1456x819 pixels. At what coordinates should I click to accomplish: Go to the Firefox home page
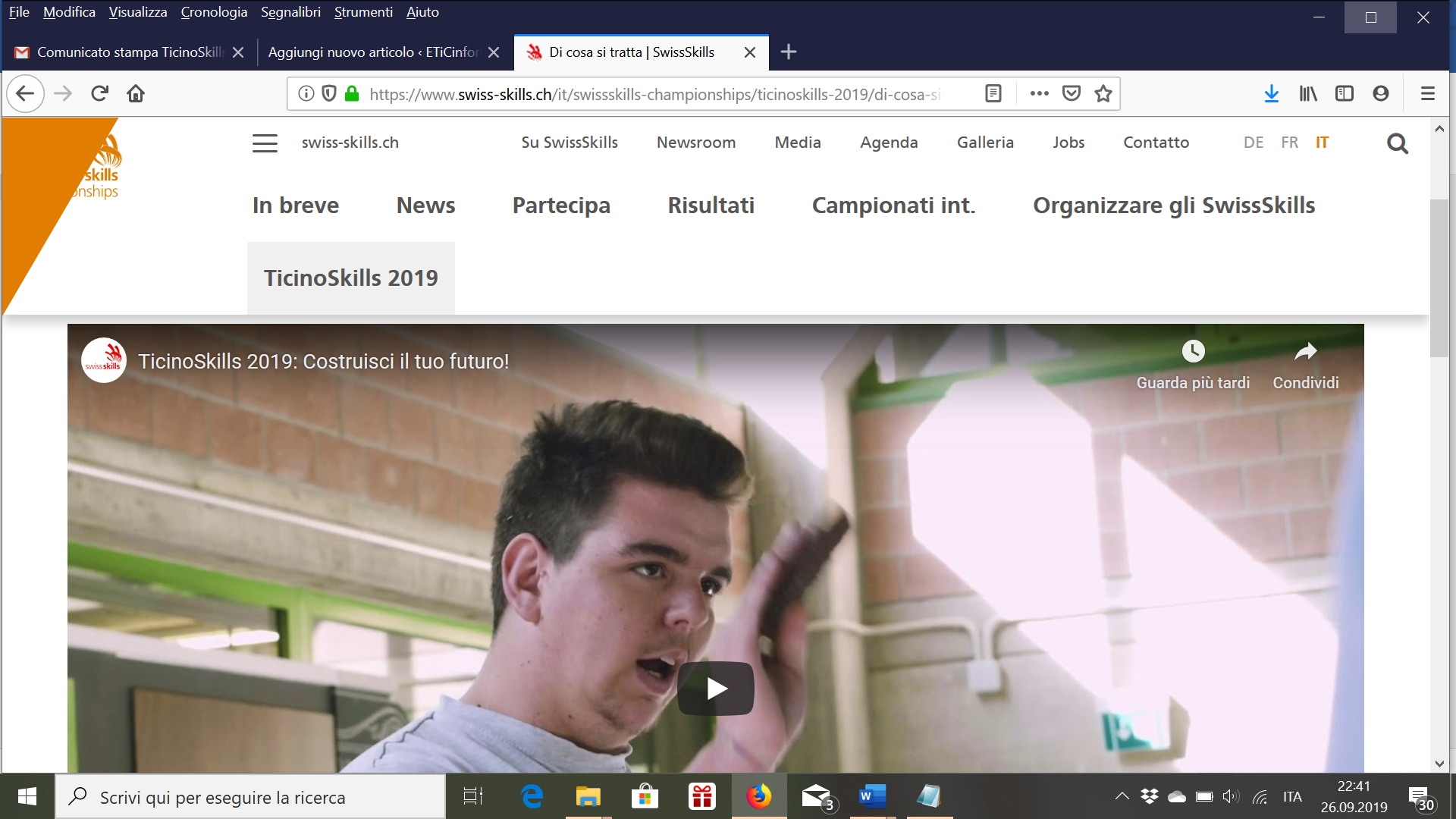tap(136, 93)
